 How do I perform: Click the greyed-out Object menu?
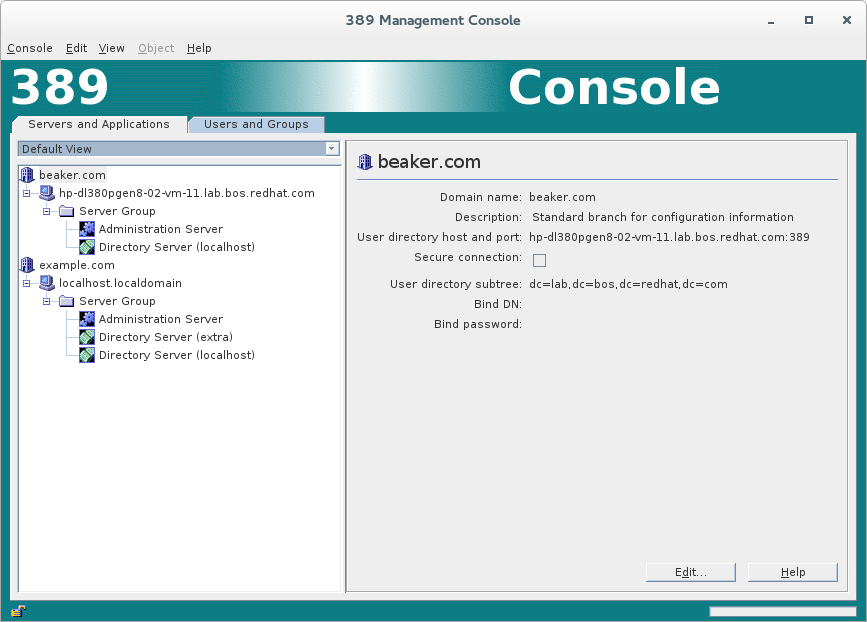[156, 48]
